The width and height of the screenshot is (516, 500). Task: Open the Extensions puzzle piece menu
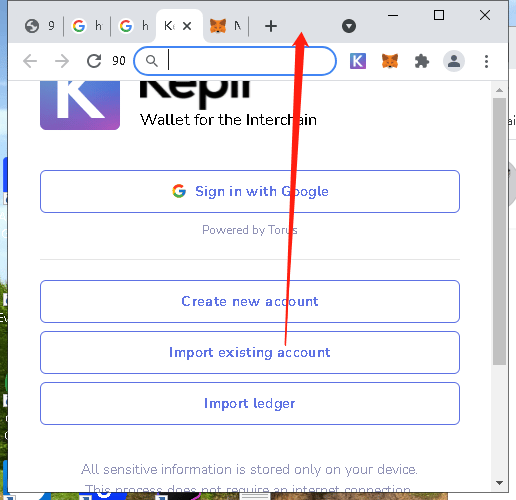point(422,61)
